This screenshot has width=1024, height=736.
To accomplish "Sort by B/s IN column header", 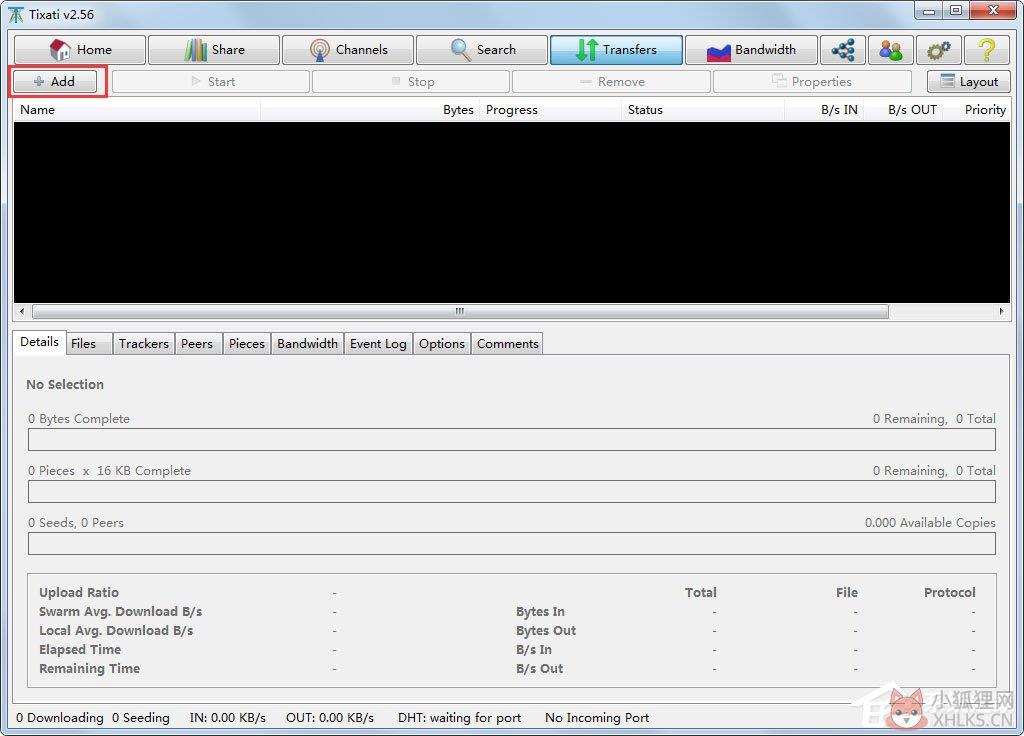I will [x=824, y=110].
